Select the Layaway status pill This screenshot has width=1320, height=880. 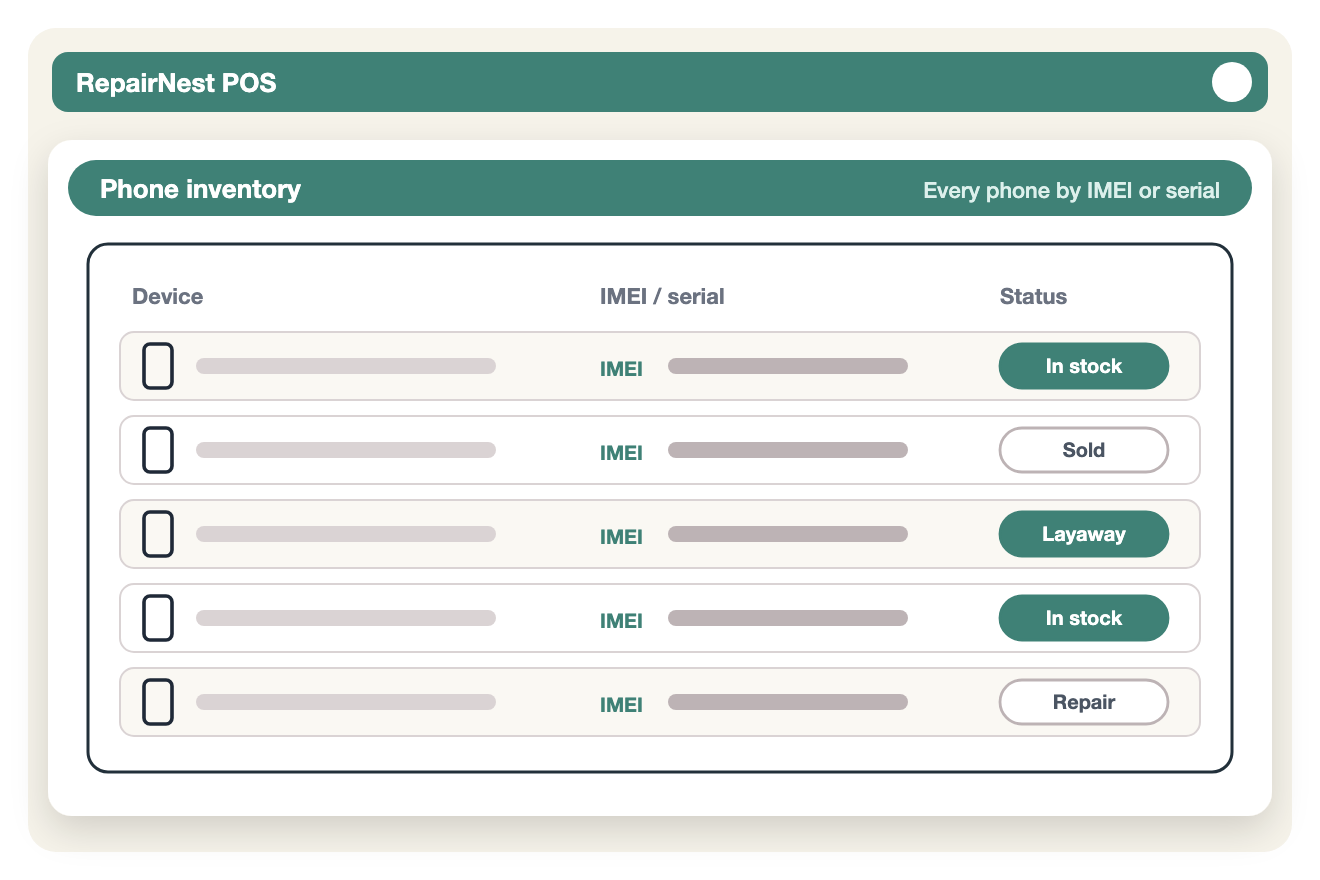[x=1084, y=534]
